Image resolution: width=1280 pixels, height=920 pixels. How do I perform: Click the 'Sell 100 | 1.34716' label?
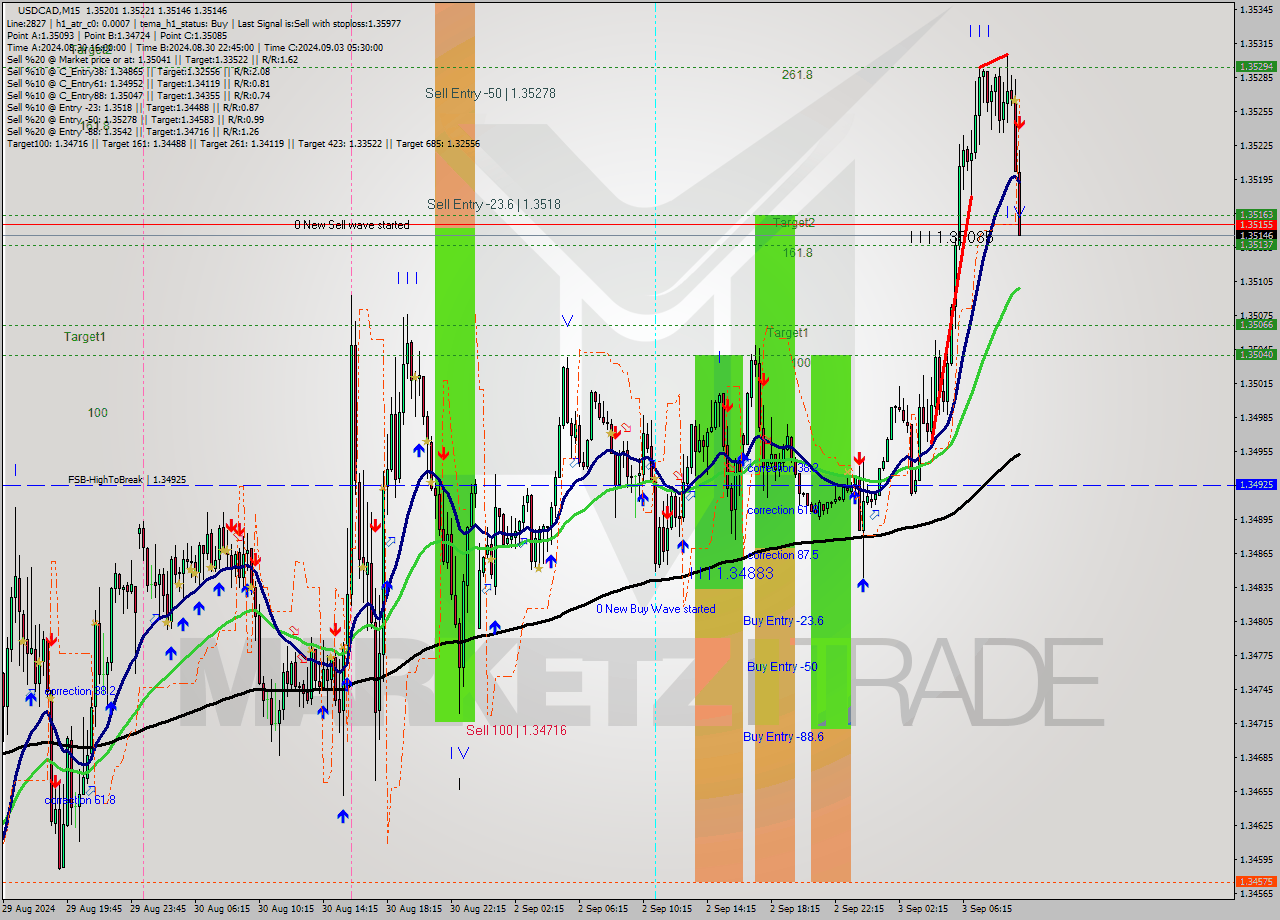pos(515,730)
